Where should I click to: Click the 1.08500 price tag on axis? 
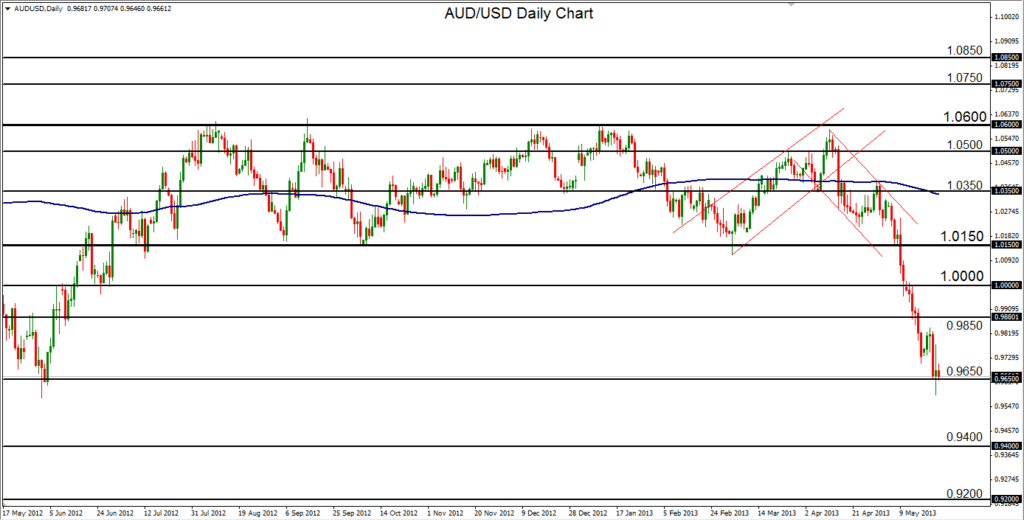click(1005, 58)
